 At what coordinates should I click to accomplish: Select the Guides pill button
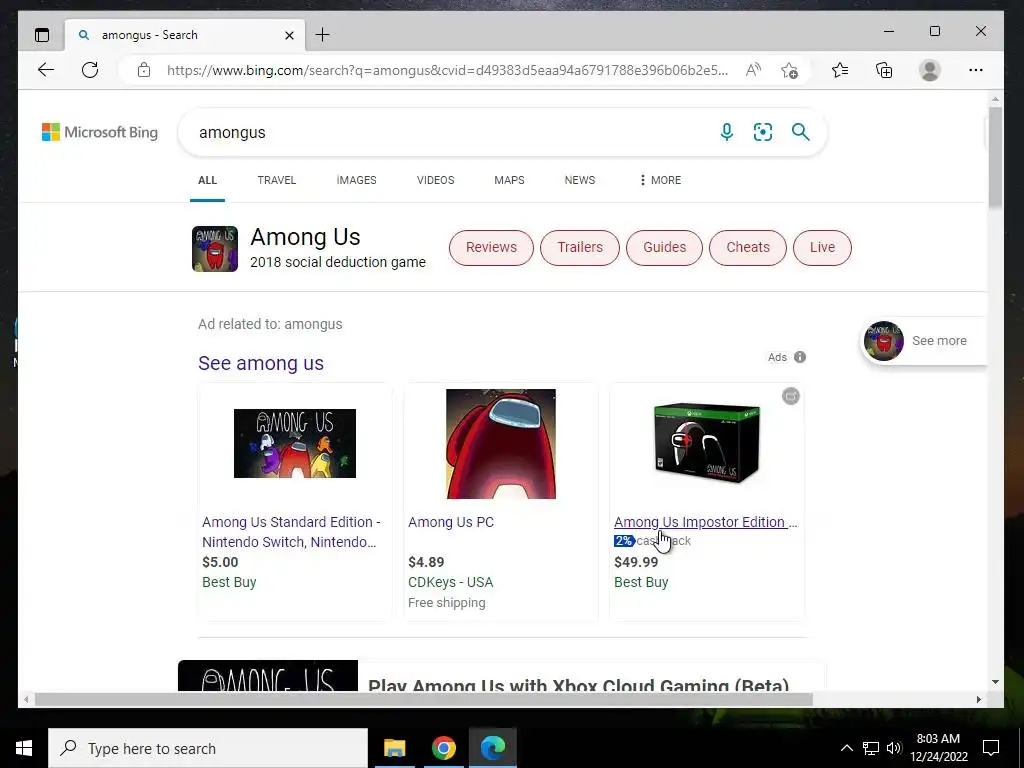(664, 248)
